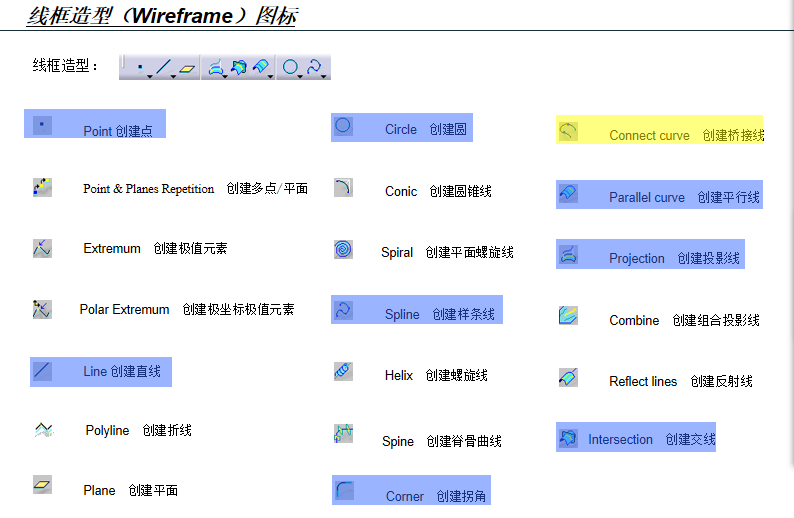Click the Spiral list icon
Viewport: 794px width, 518px height.
click(x=343, y=249)
